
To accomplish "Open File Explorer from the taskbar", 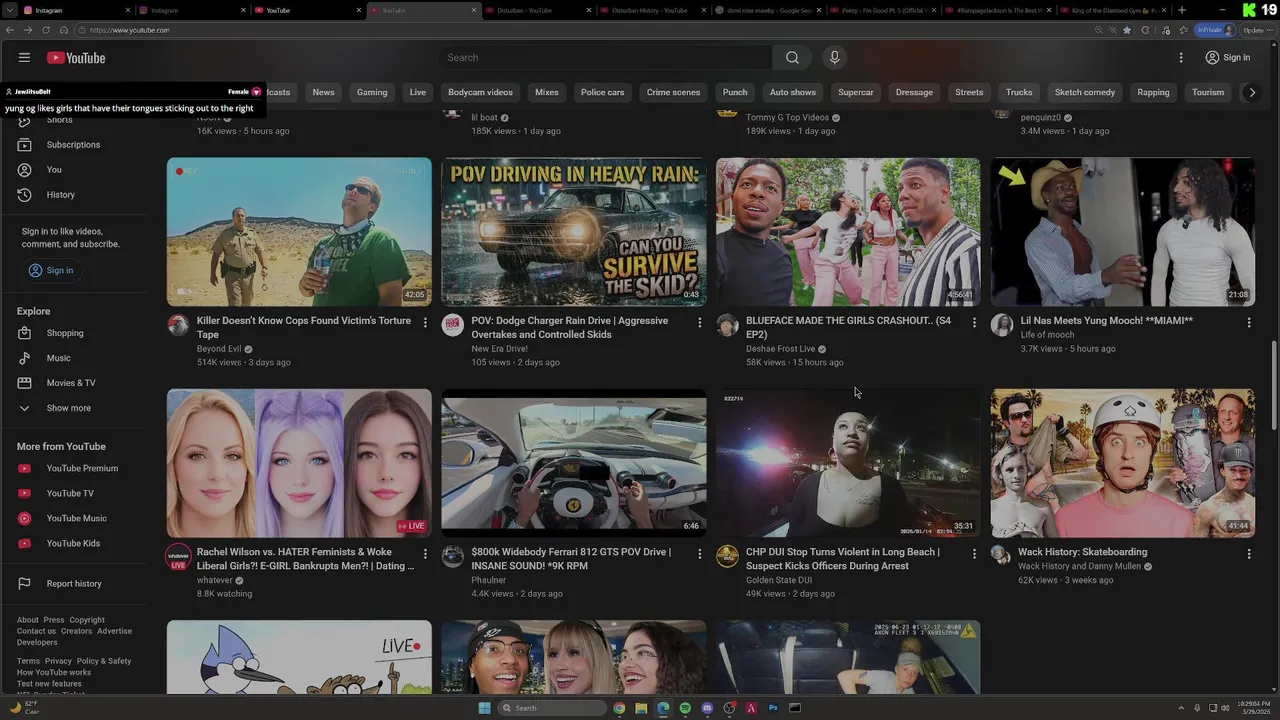I will coord(641,708).
